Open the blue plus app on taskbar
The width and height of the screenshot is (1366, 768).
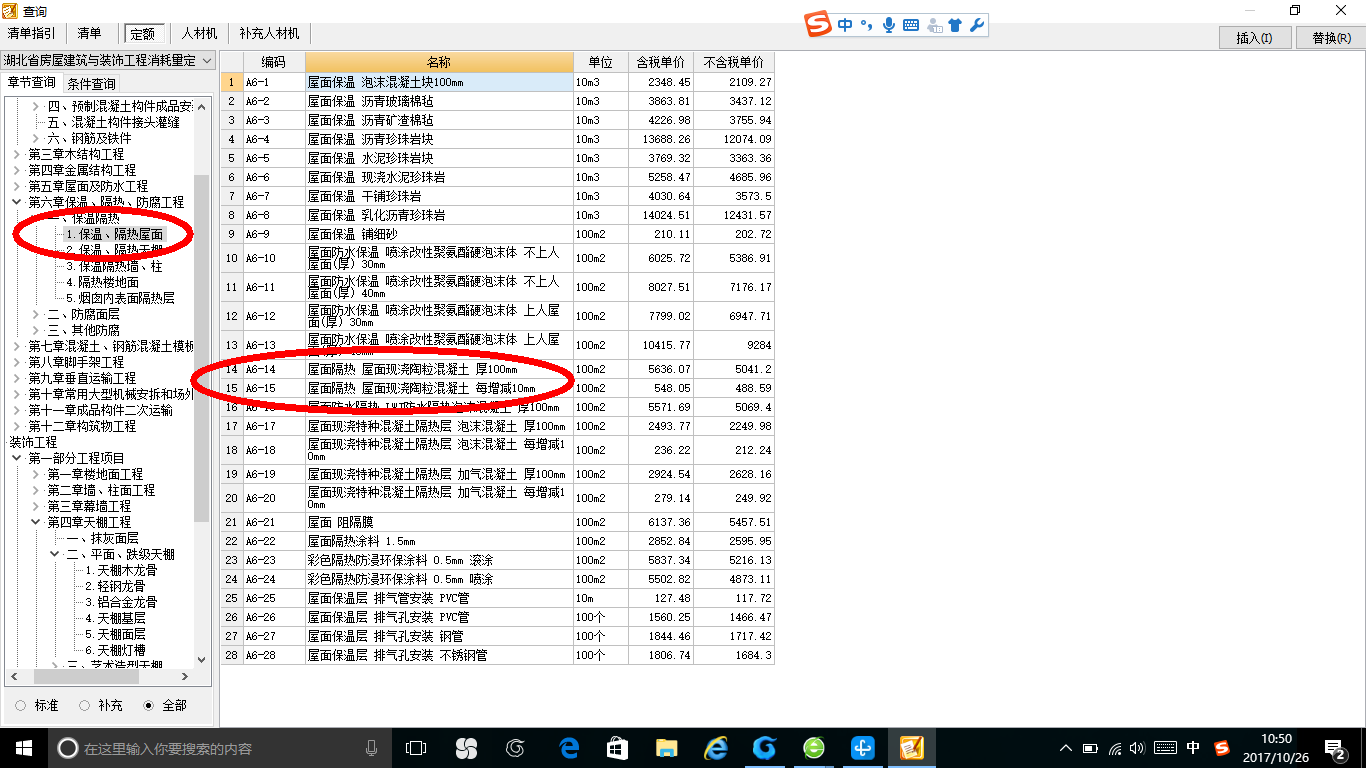point(863,748)
